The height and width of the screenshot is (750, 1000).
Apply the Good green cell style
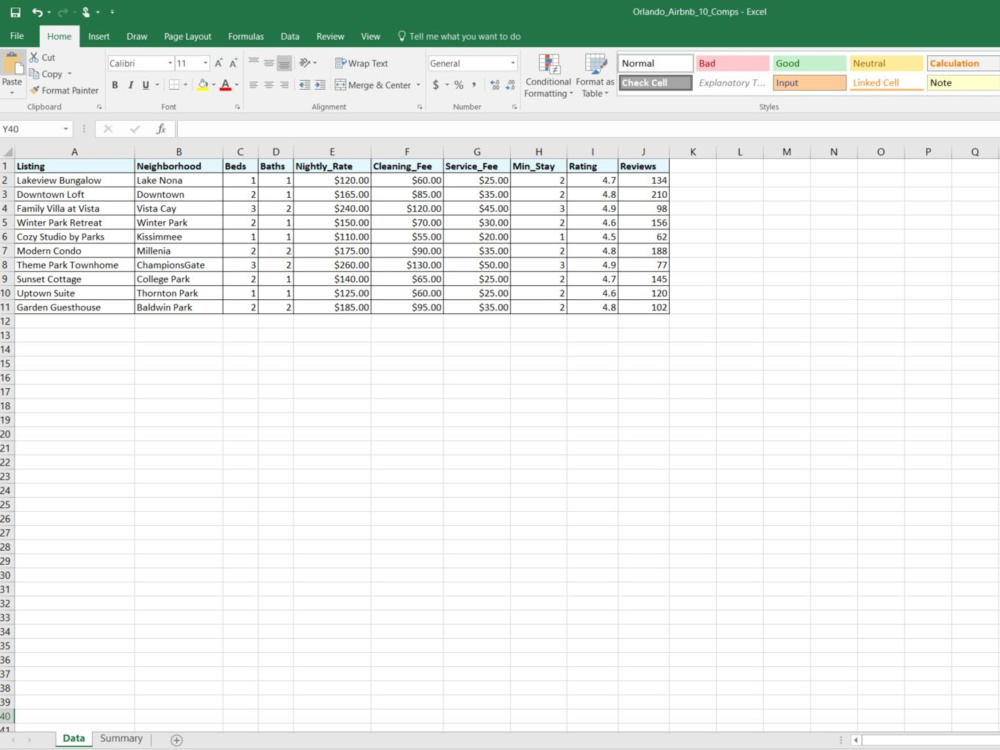click(x=810, y=63)
